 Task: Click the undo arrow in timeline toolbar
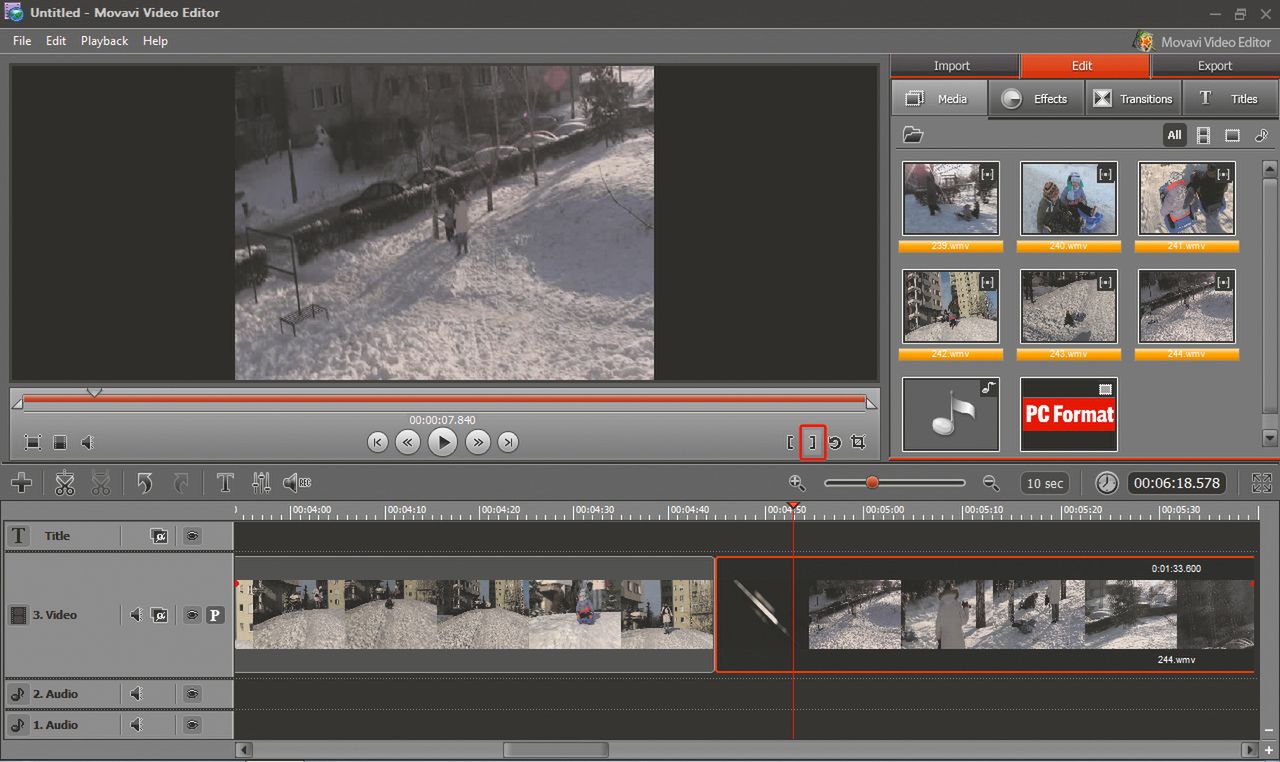point(145,484)
